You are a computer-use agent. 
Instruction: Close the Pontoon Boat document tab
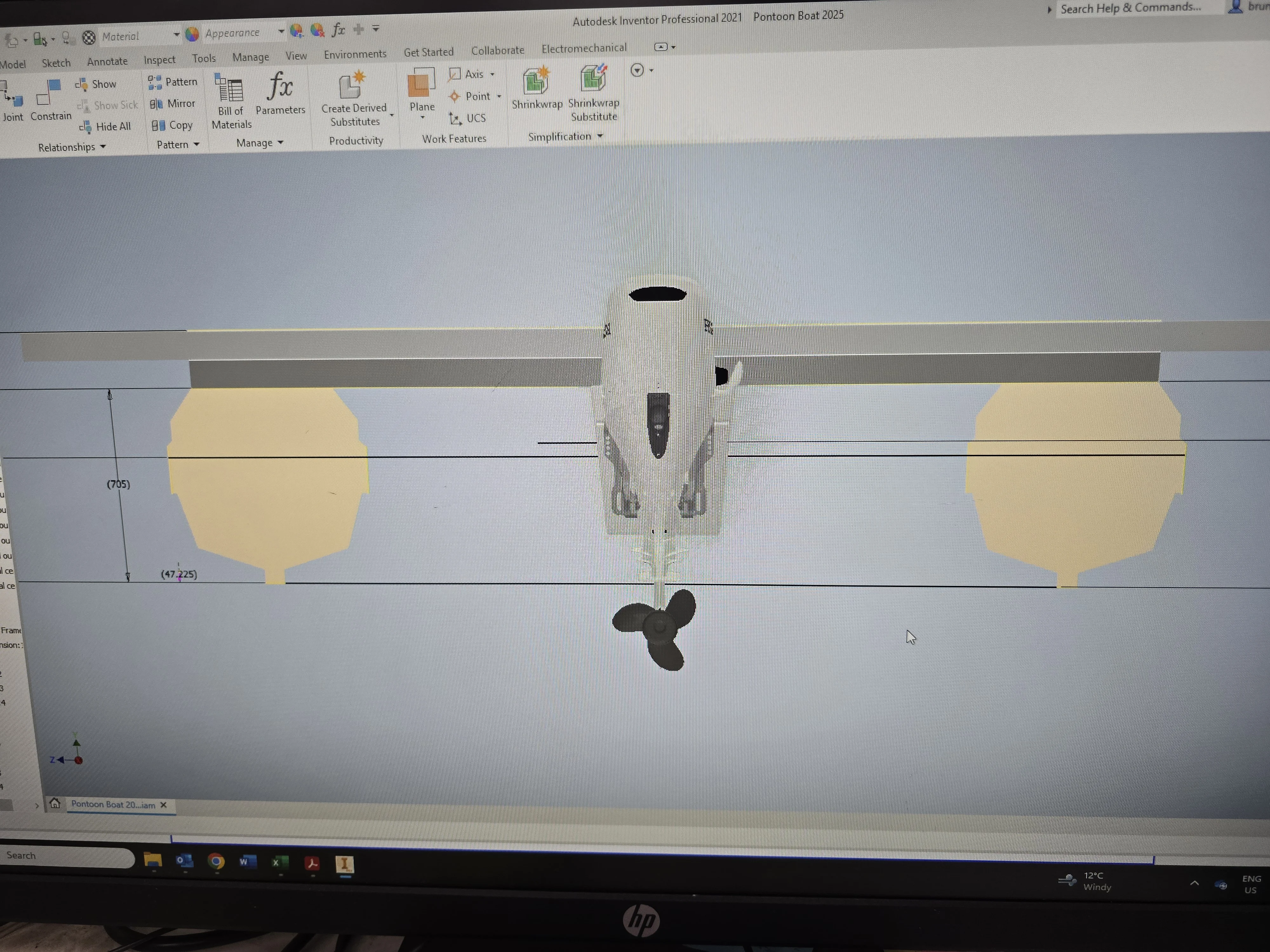pyautogui.click(x=164, y=804)
